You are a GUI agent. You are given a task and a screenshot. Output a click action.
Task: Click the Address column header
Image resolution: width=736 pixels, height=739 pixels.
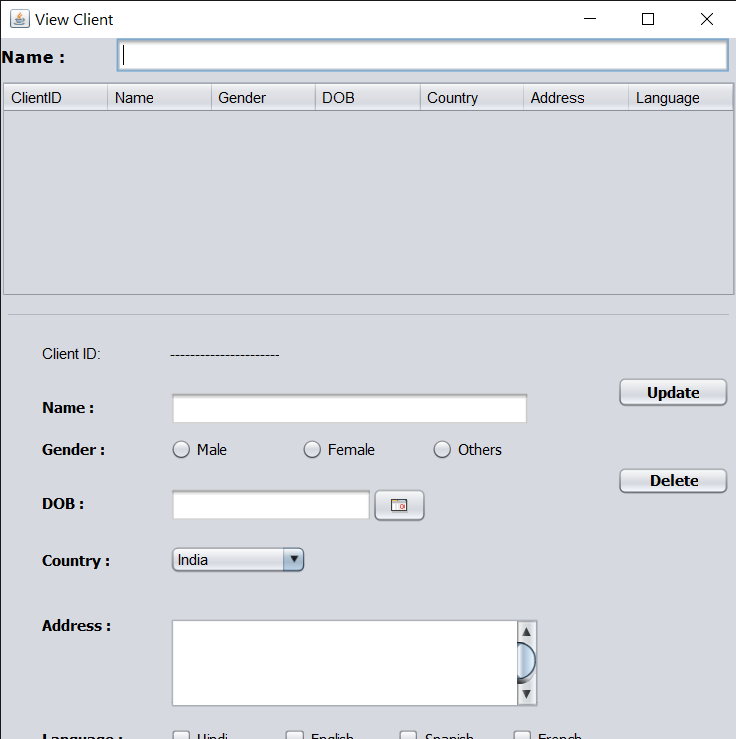[x=576, y=98]
